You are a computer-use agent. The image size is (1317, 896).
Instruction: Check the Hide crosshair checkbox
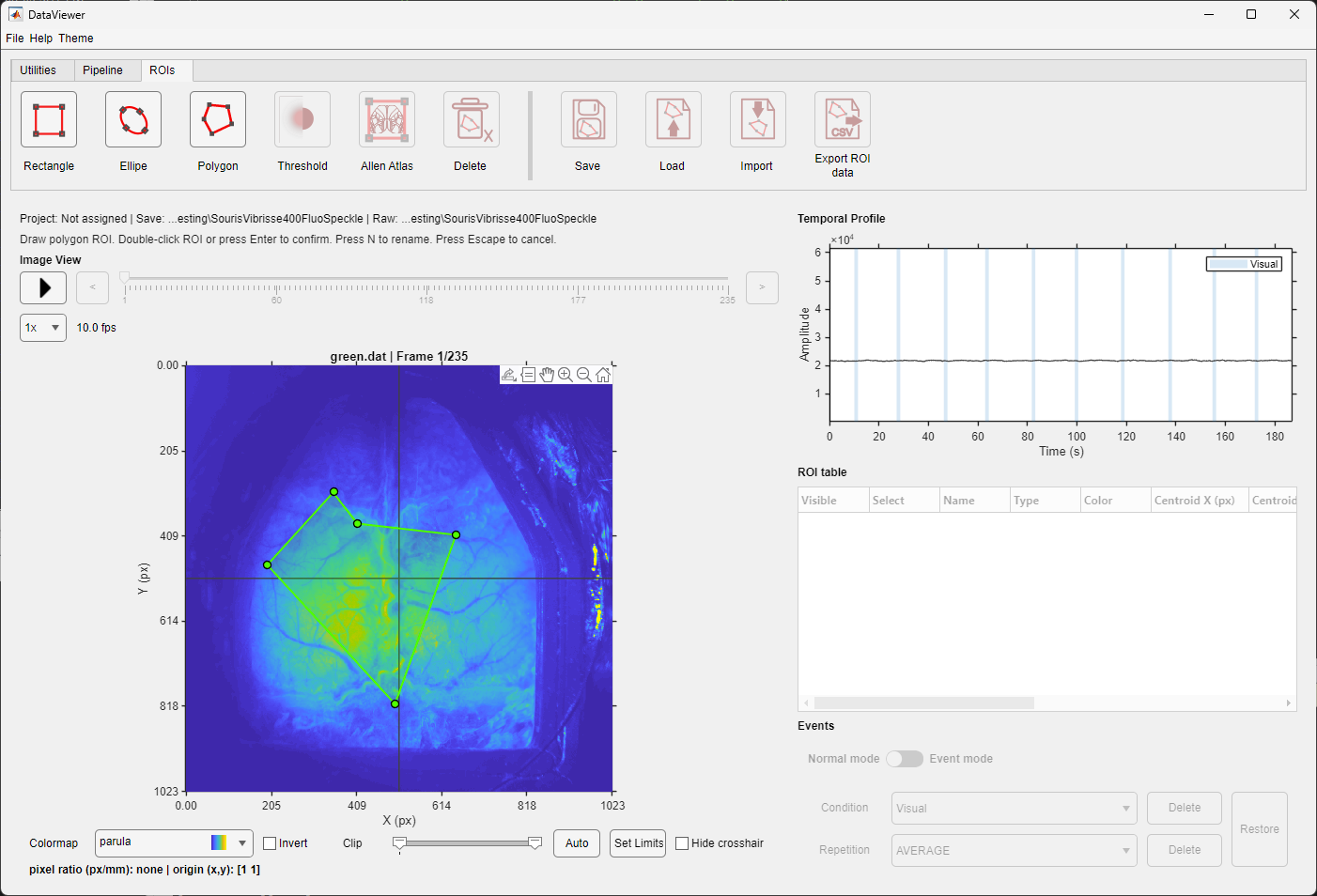click(682, 843)
